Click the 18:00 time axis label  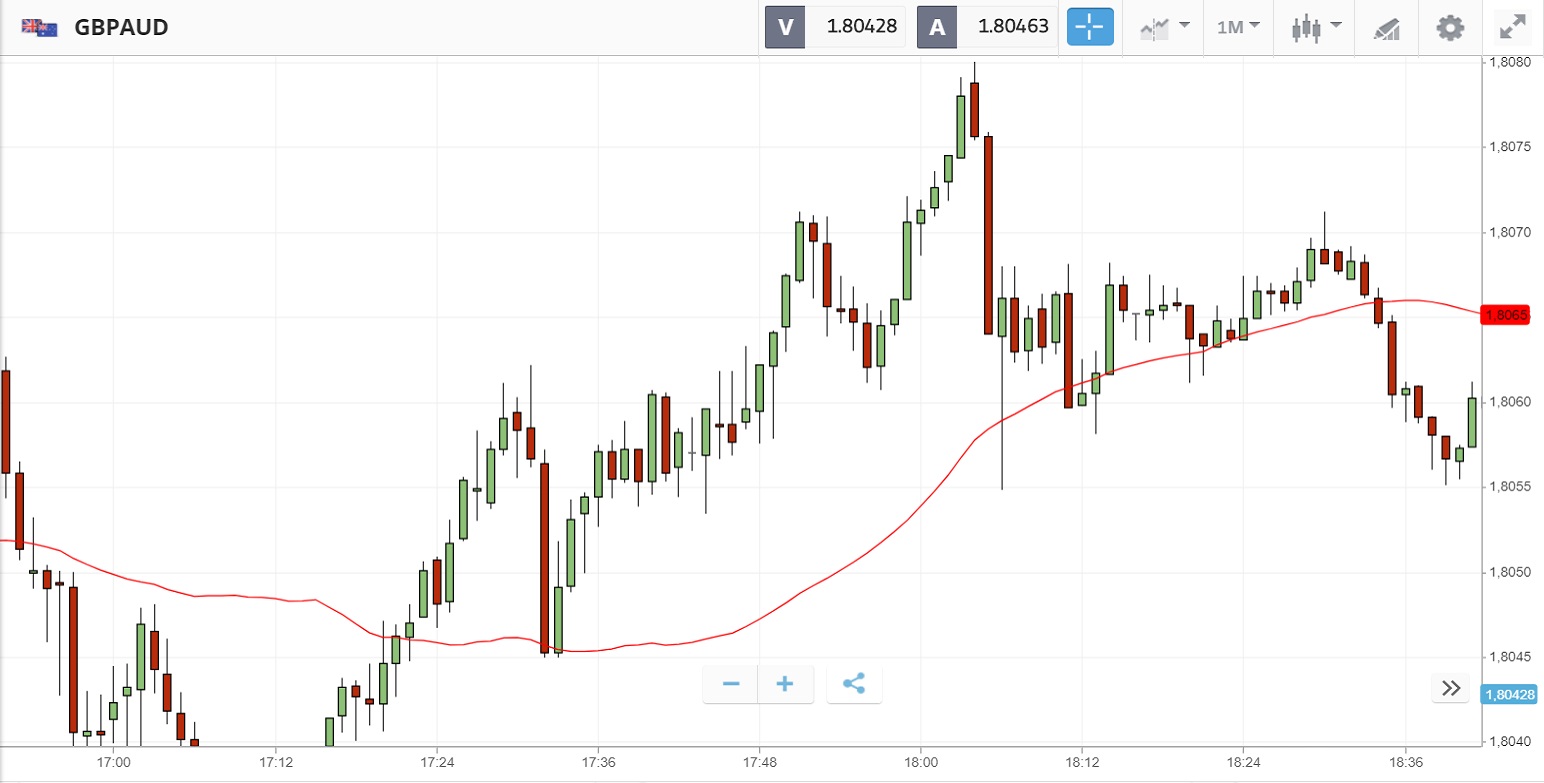tap(920, 763)
